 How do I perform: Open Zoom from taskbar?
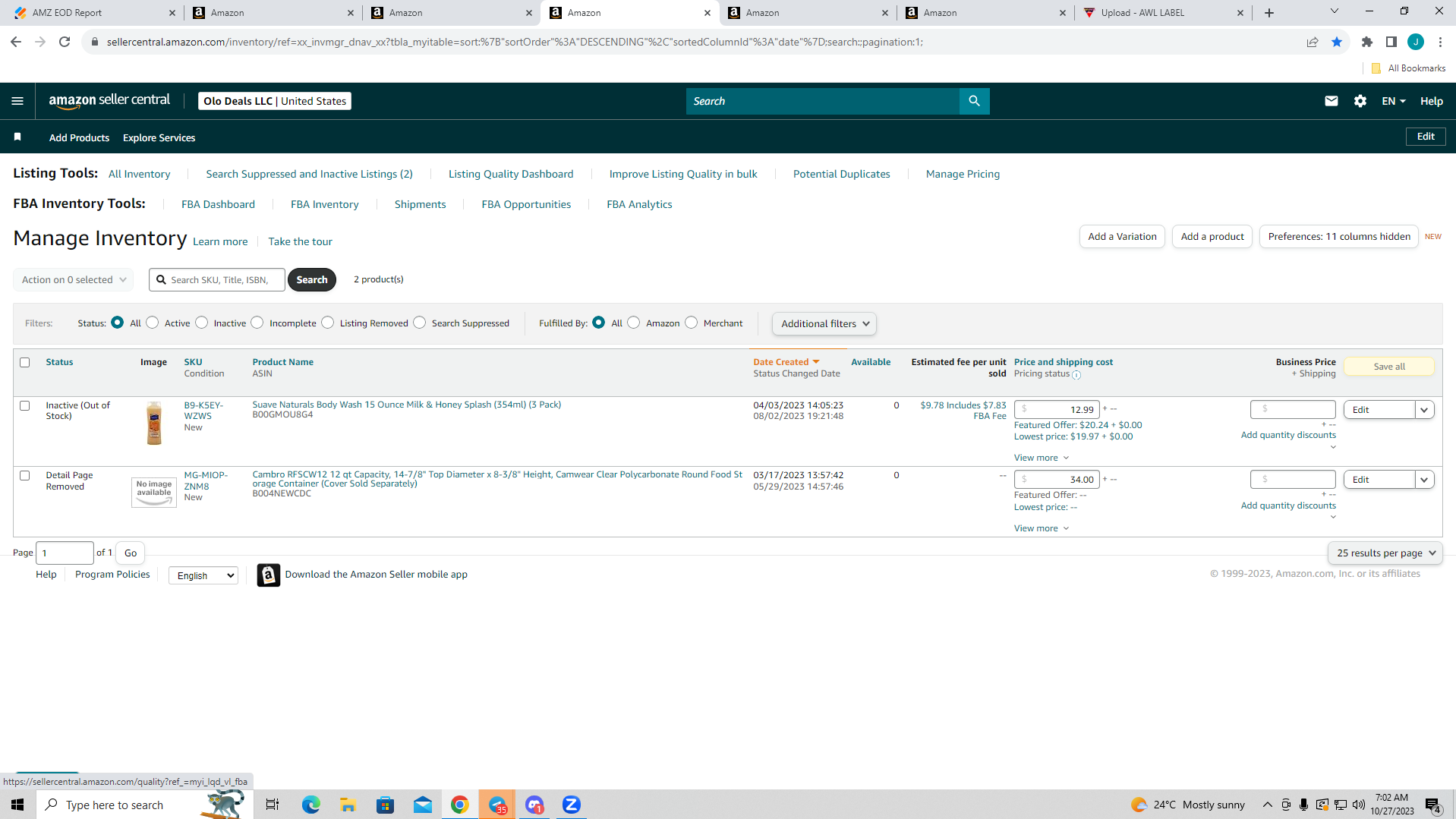coord(572,805)
